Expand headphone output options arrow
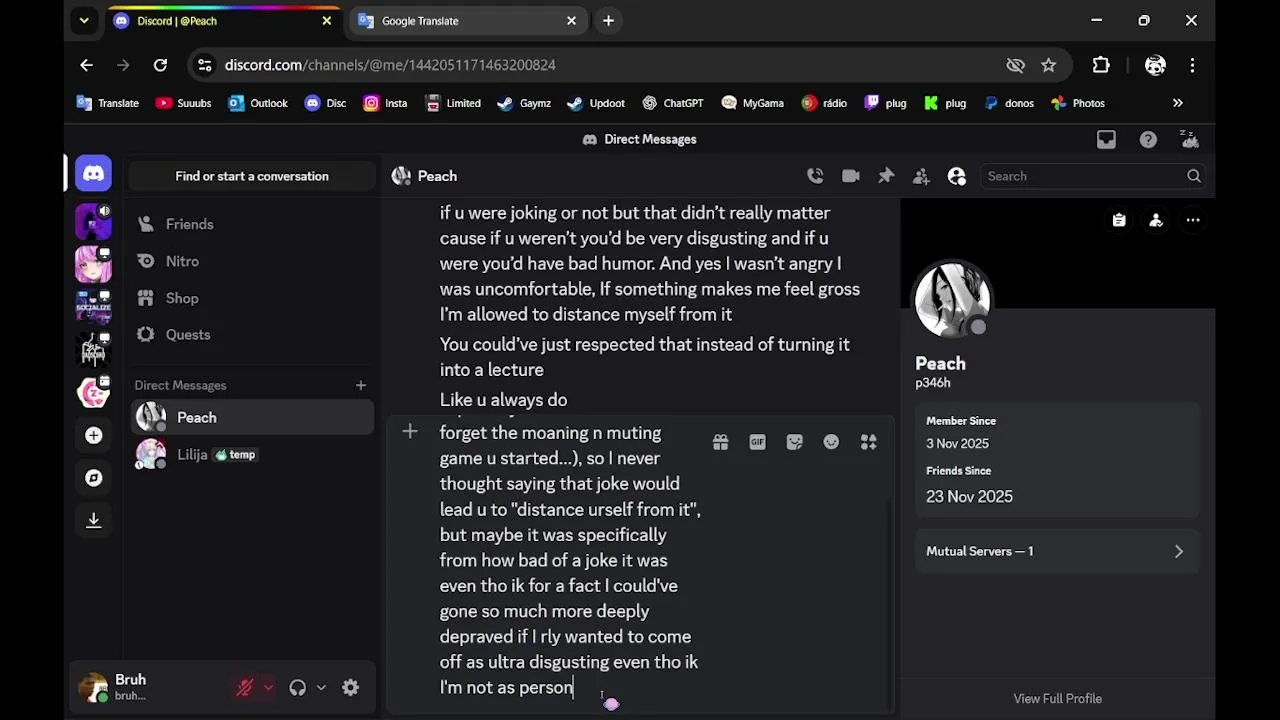The image size is (1280, 720). click(321, 687)
